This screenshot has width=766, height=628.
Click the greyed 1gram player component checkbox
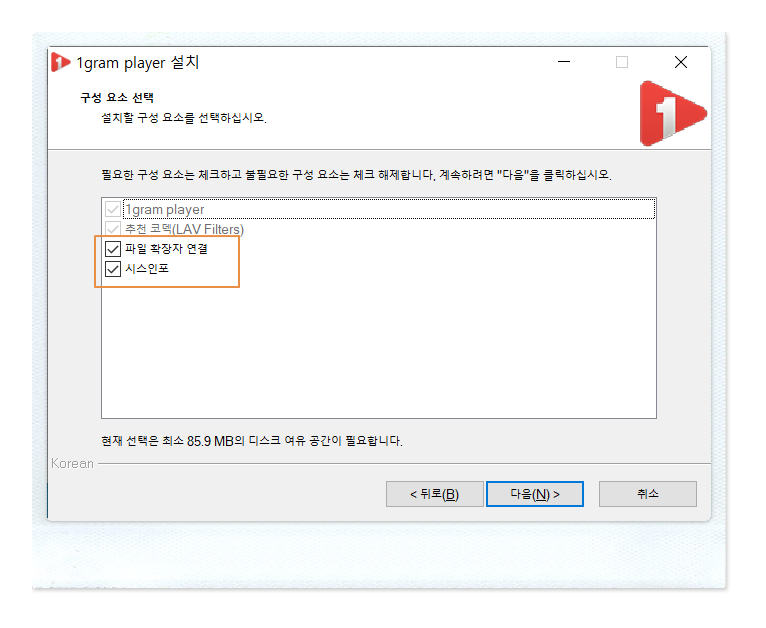pyautogui.click(x=113, y=209)
